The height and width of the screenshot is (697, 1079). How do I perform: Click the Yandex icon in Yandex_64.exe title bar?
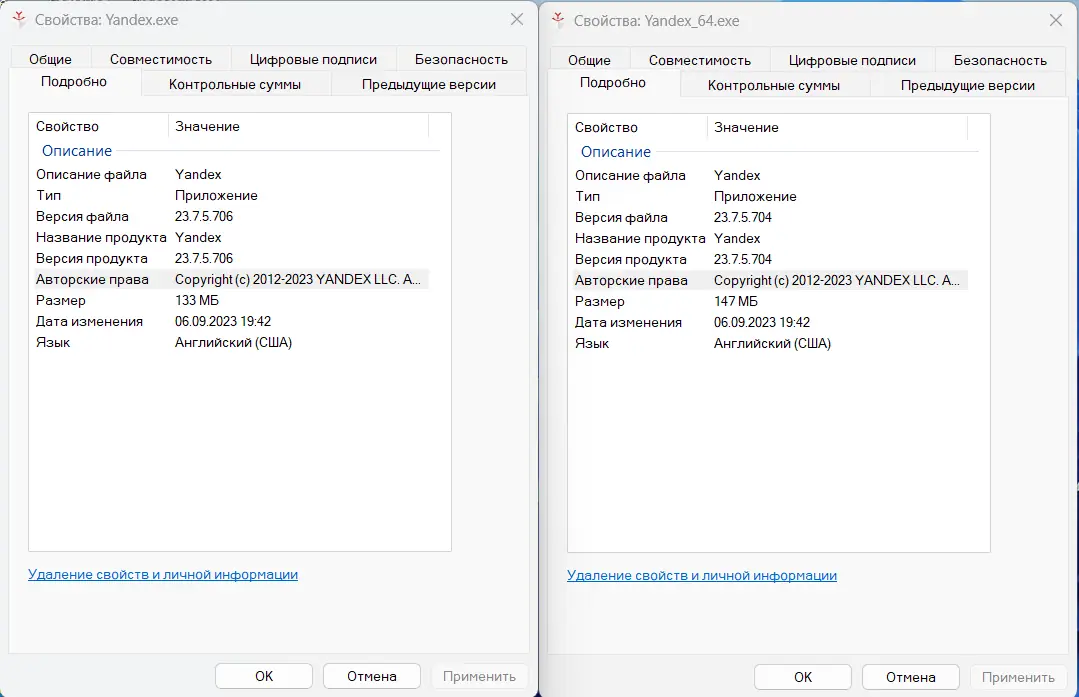coord(557,20)
